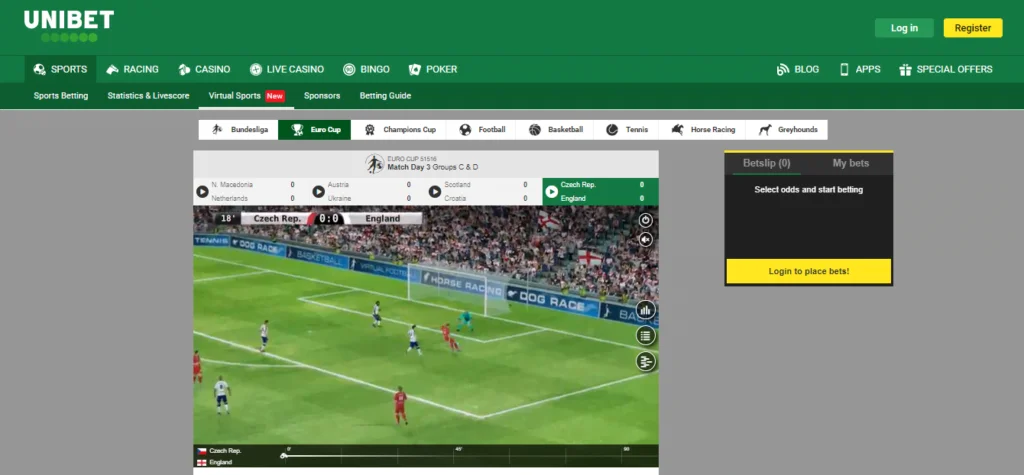The height and width of the screenshot is (475, 1024).
Task: Open the Casino section
Action: click(x=204, y=69)
